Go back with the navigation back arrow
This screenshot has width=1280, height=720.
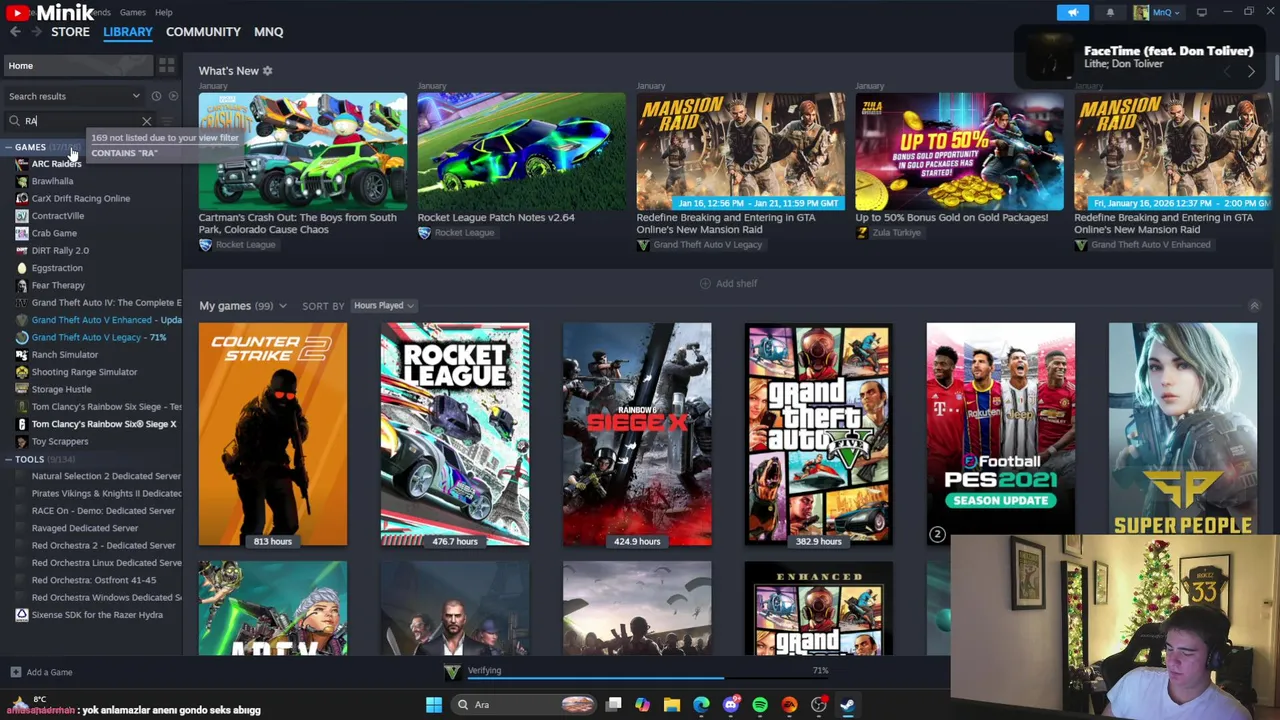point(15,32)
